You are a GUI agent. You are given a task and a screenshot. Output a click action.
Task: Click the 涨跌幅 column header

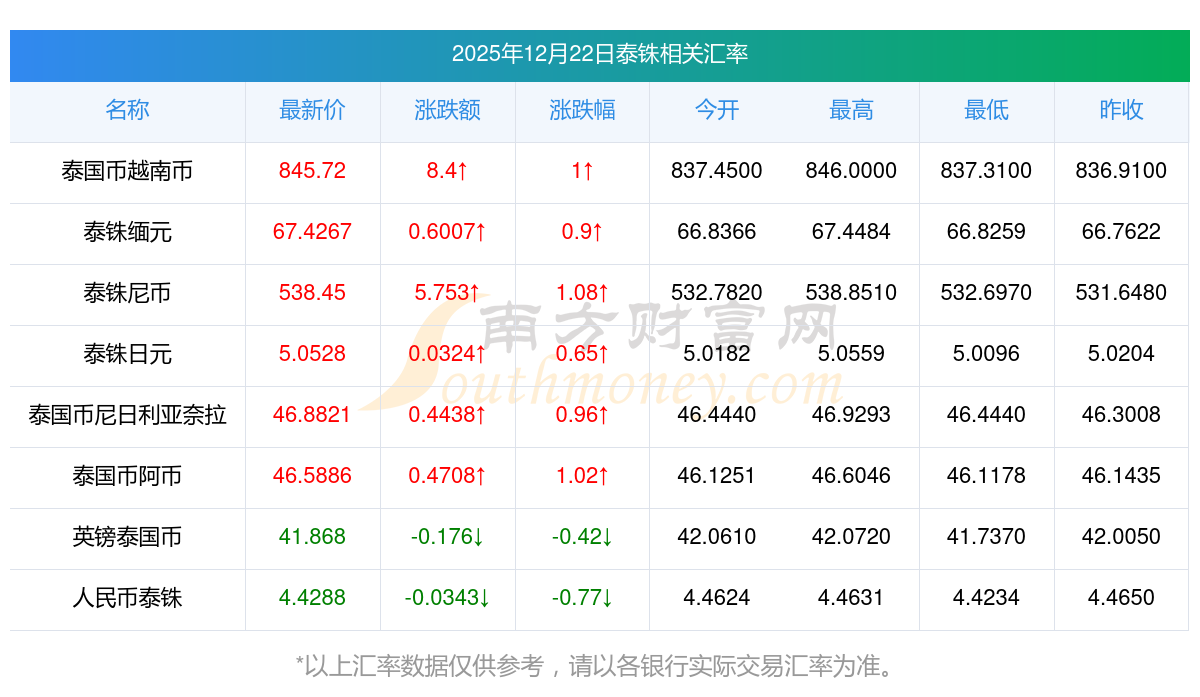coord(582,111)
